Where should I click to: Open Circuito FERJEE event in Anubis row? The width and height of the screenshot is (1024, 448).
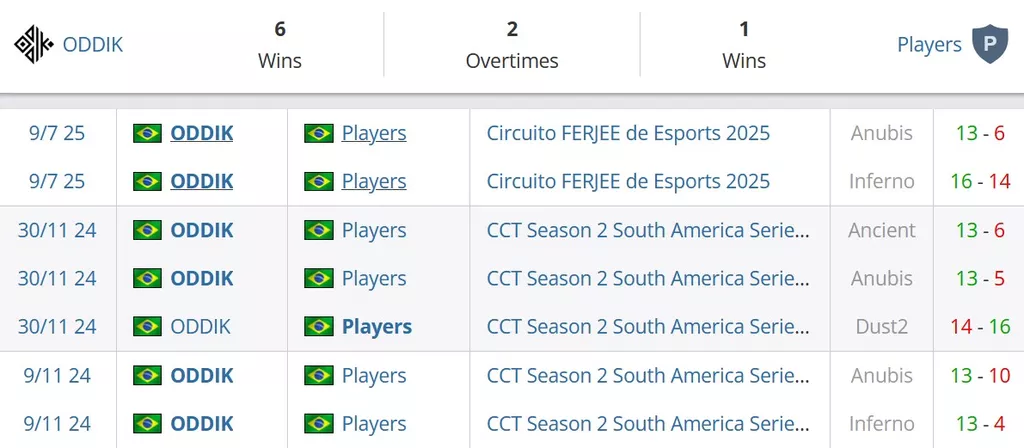(628, 133)
